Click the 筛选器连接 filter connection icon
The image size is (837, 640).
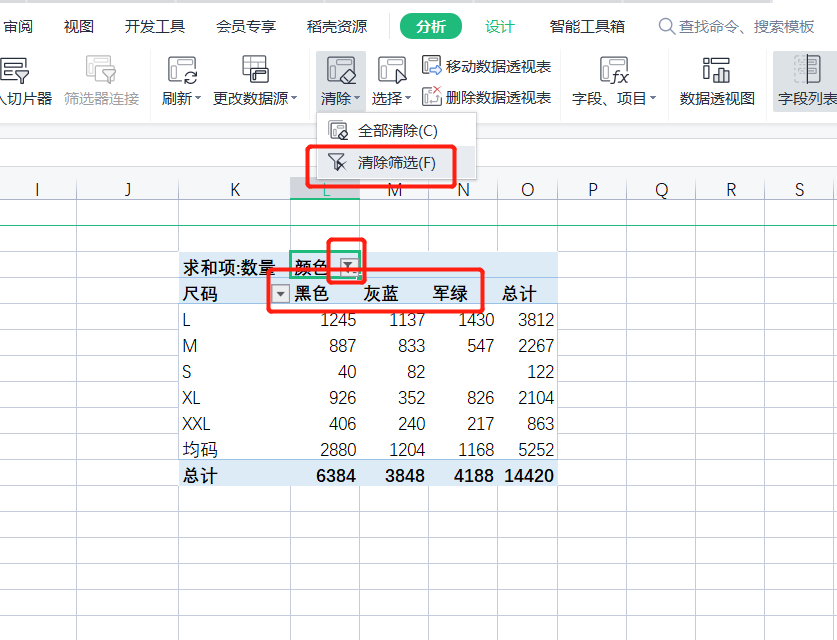pos(101,69)
